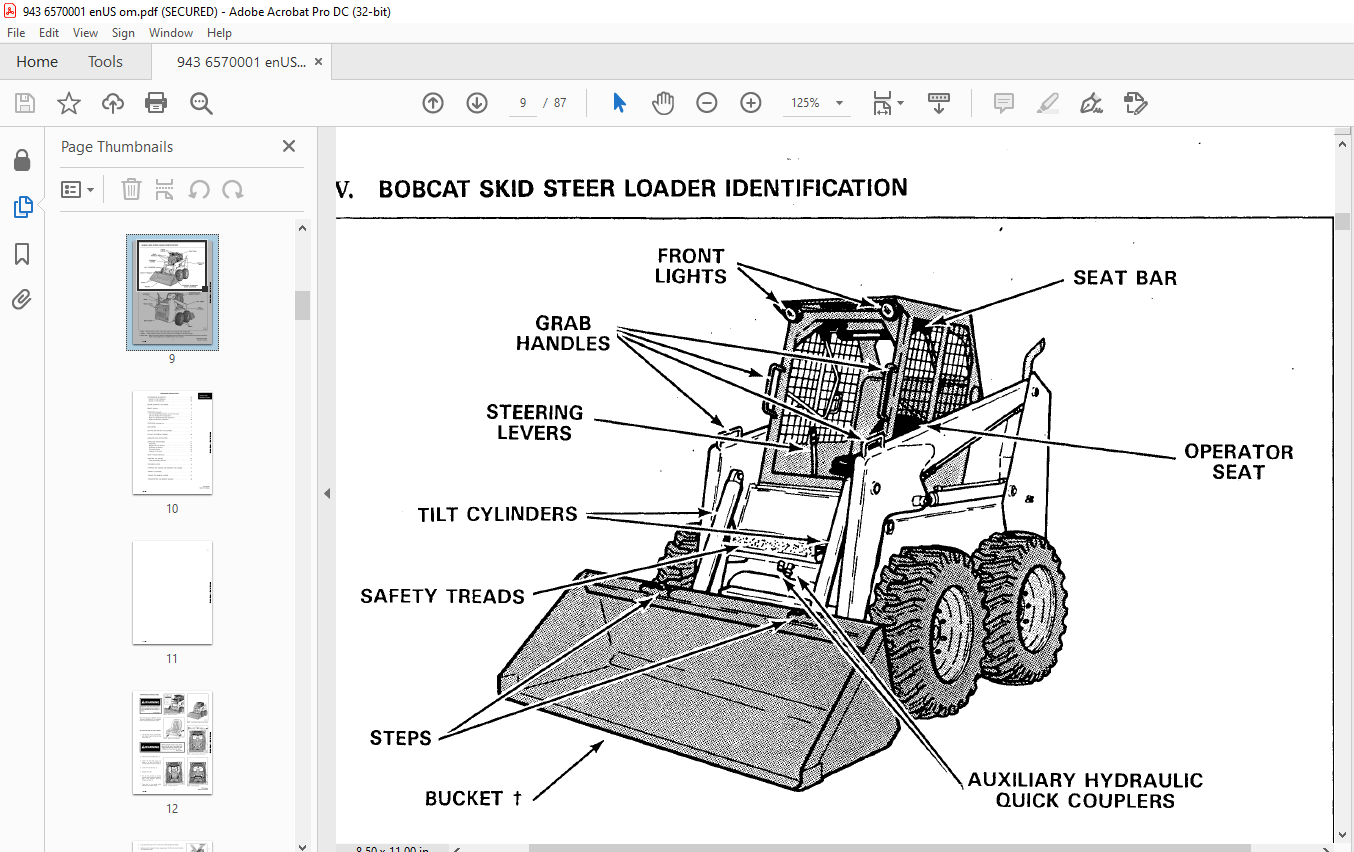Open the Window menu
1354x852 pixels.
(x=171, y=33)
